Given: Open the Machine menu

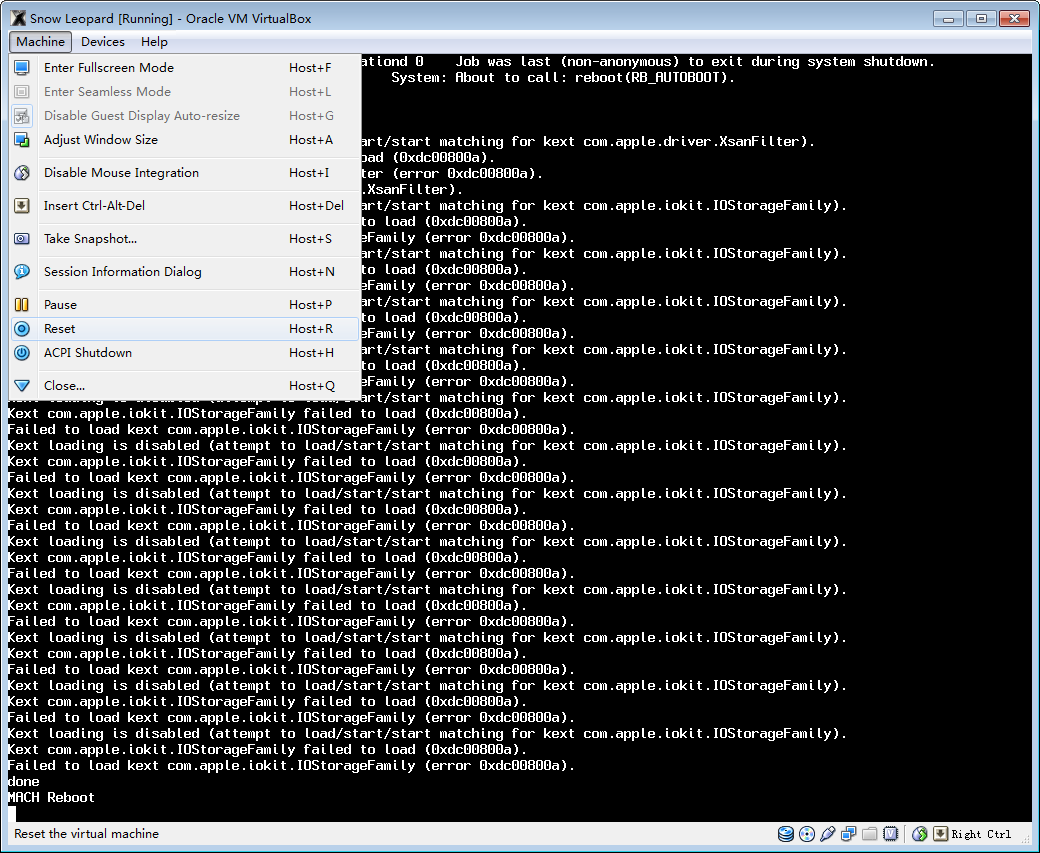Looking at the screenshot, I should point(40,42).
